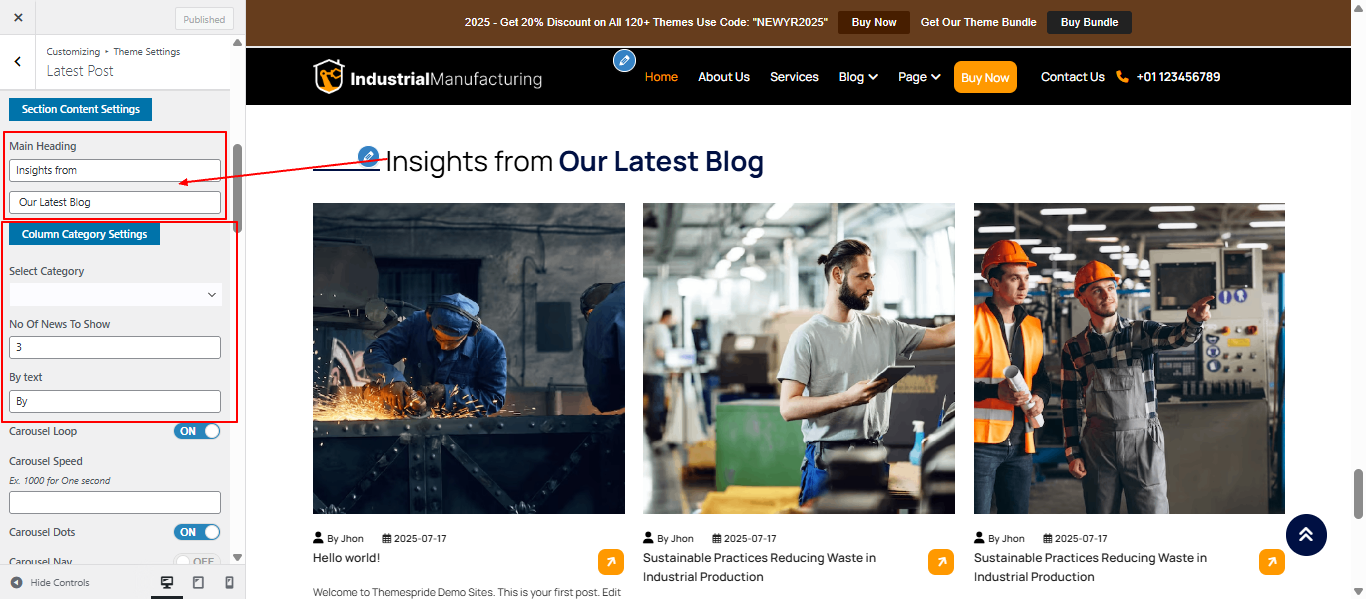This screenshot has height=599, width=1366.
Task: Toggle the Carousel Loop switch
Action: click(x=197, y=431)
